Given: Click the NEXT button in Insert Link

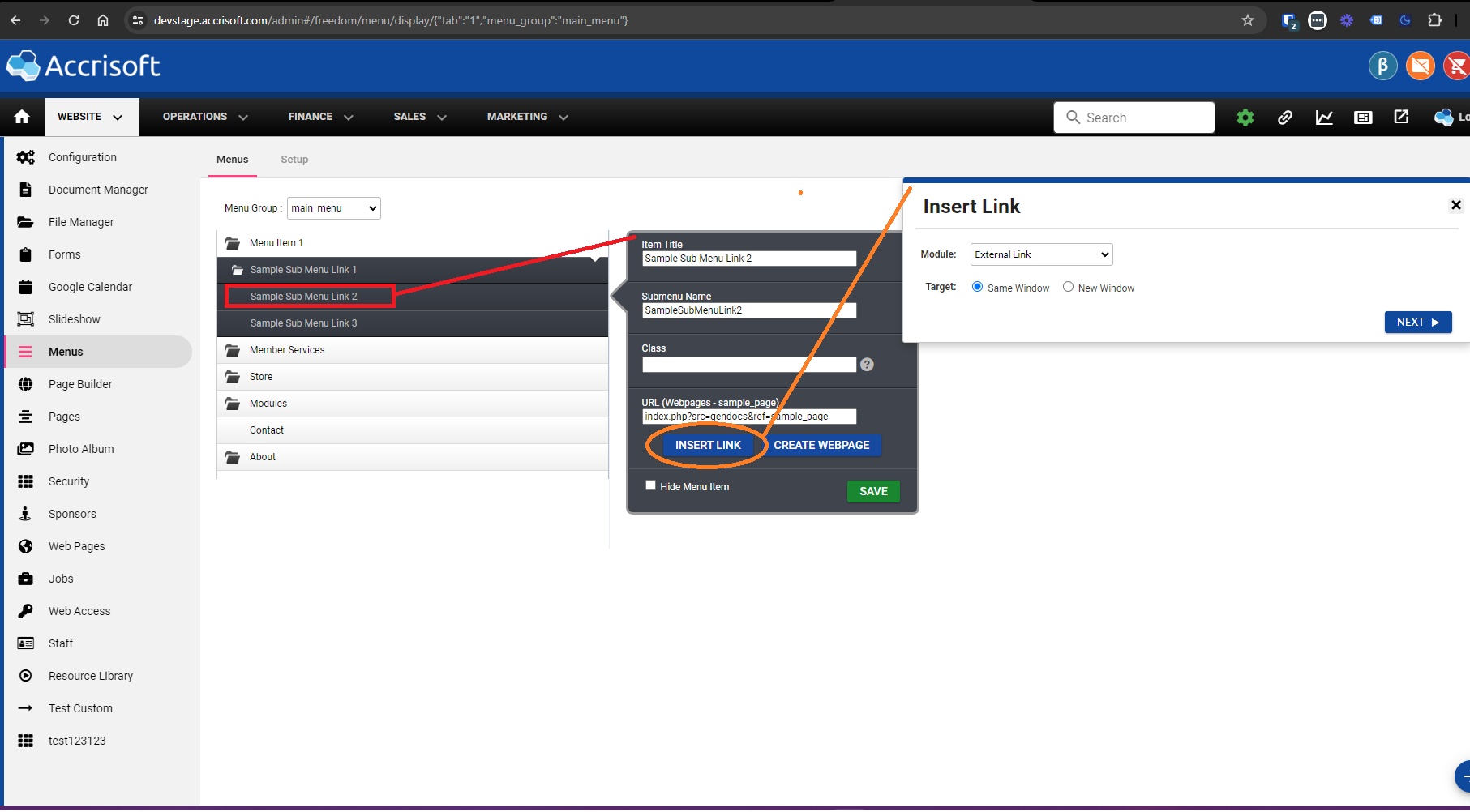Looking at the screenshot, I should point(1417,322).
